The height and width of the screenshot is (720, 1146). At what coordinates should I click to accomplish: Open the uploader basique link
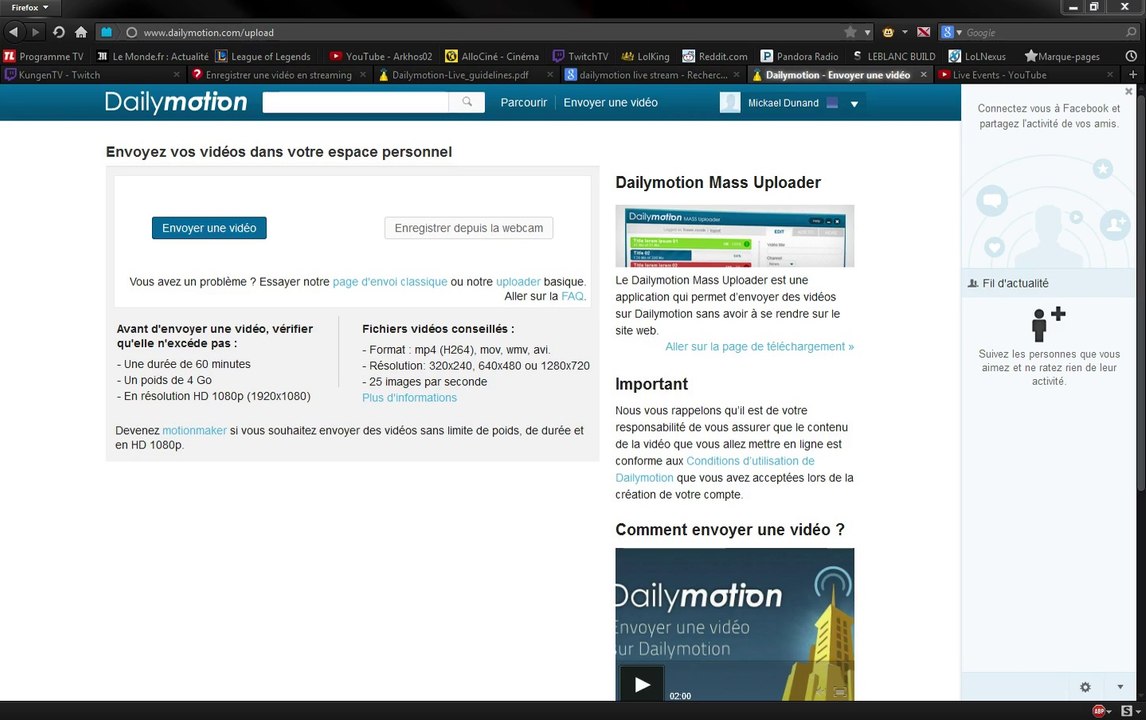[x=518, y=281]
